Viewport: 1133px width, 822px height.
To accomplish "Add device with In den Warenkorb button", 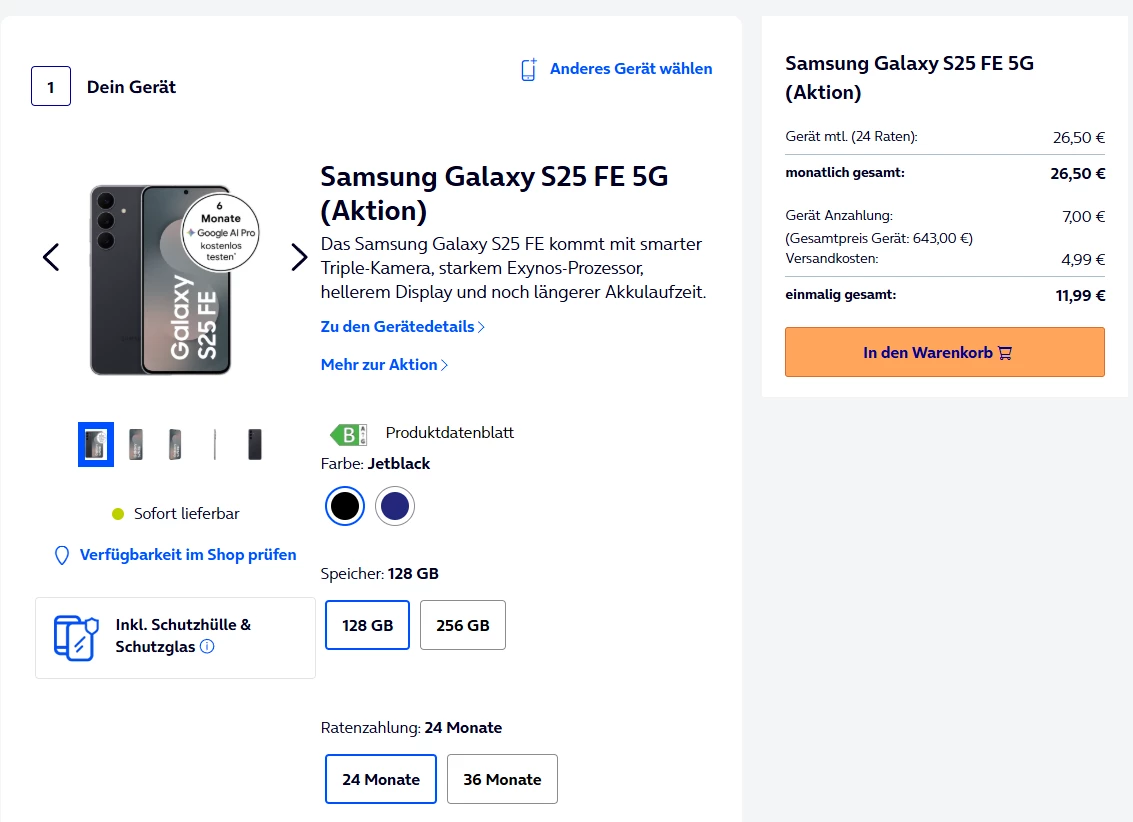I will click(944, 352).
